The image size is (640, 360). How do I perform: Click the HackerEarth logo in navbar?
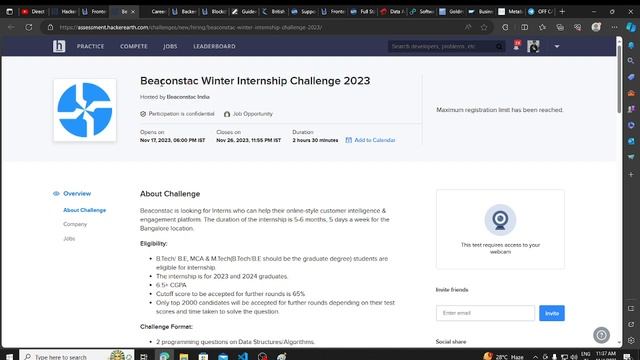pyautogui.click(x=59, y=46)
